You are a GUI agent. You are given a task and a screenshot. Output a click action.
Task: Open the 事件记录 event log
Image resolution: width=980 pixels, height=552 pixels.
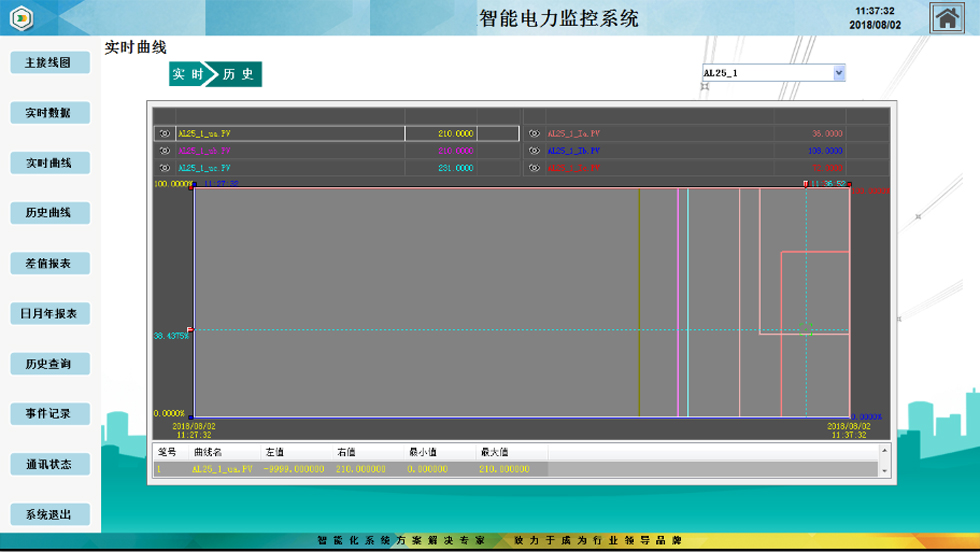[x=49, y=414]
